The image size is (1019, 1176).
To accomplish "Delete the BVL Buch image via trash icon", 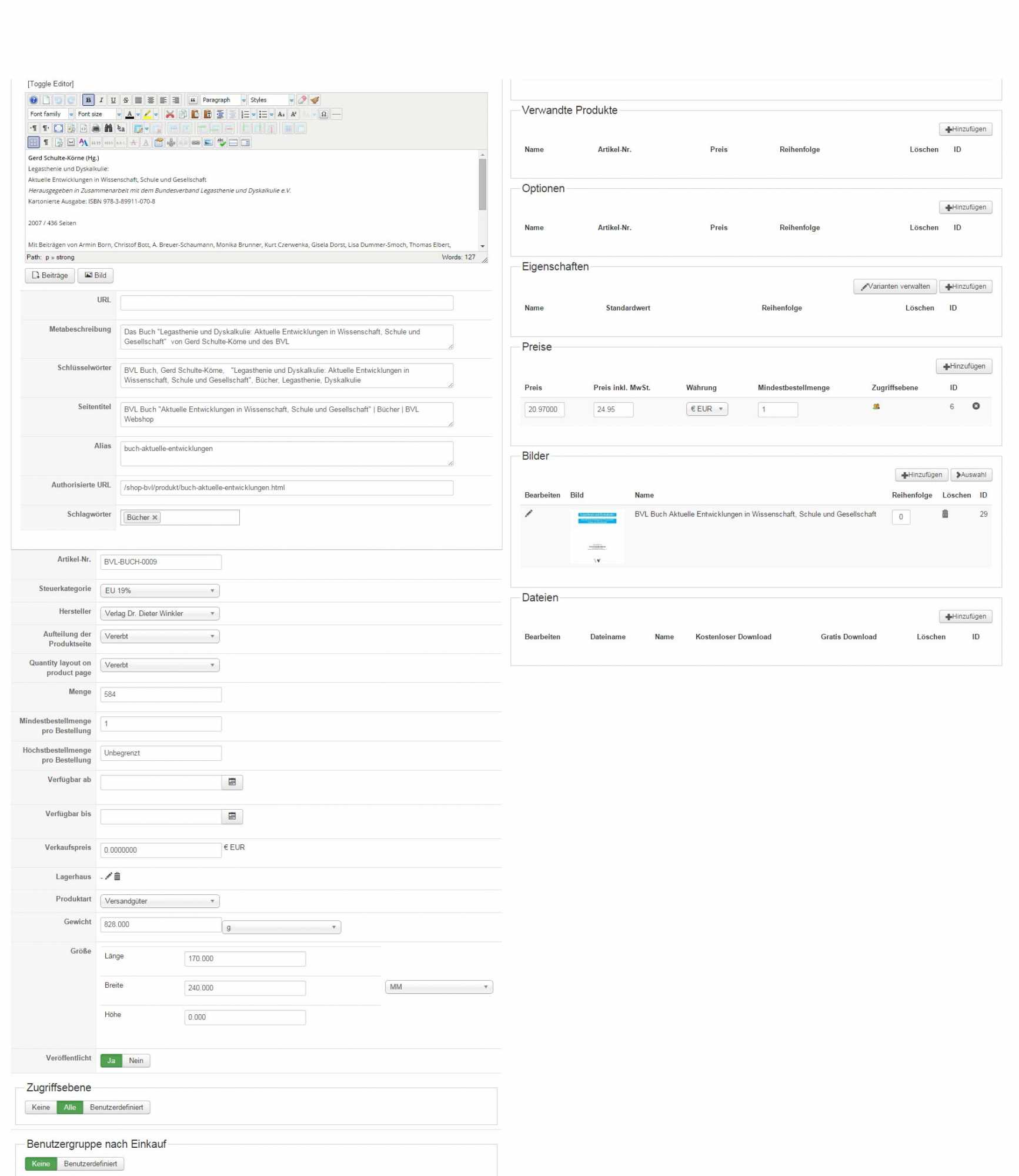I will click(x=945, y=514).
